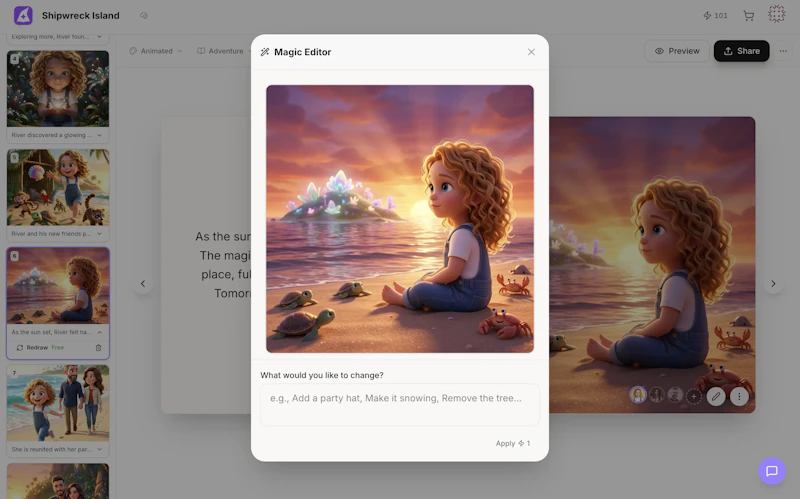Open the app logo home icon
This screenshot has width=800, height=499.
(23, 15)
